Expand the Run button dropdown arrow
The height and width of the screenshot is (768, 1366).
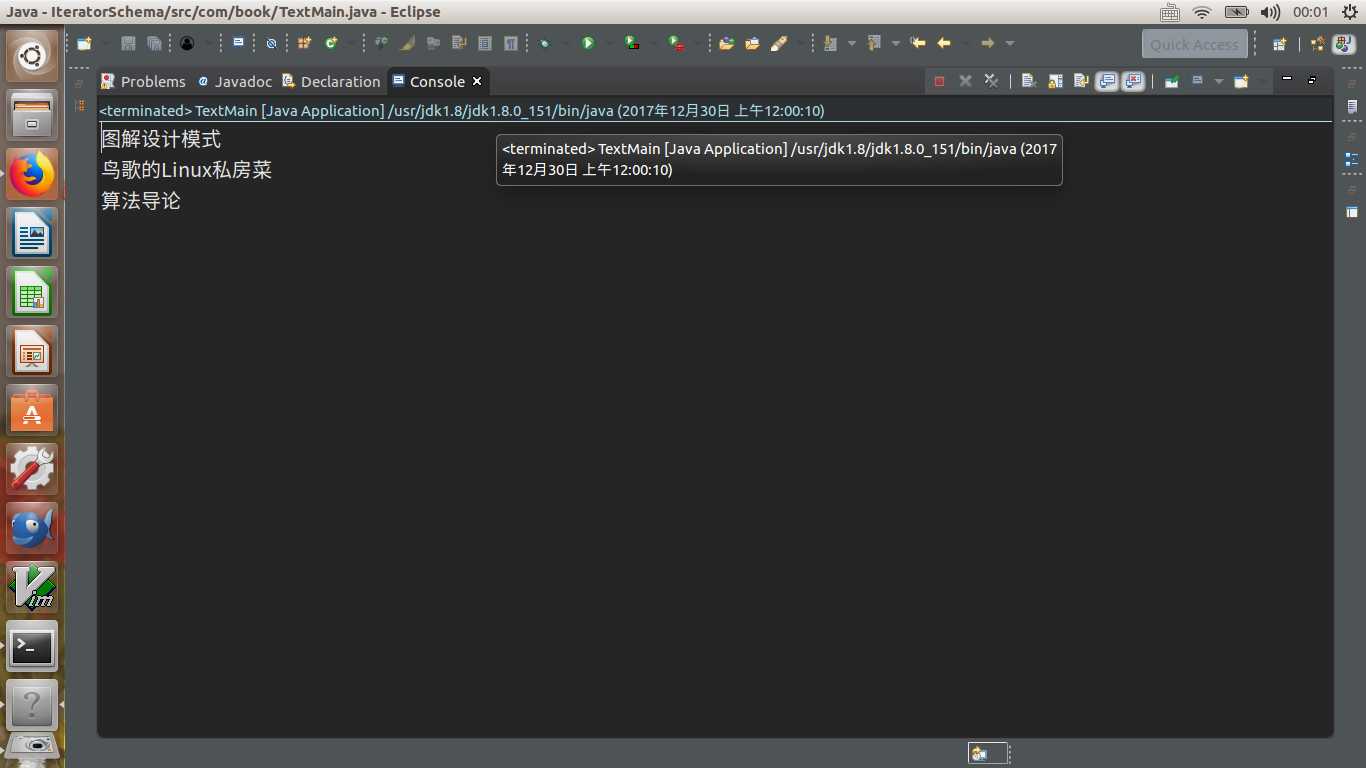(x=608, y=43)
